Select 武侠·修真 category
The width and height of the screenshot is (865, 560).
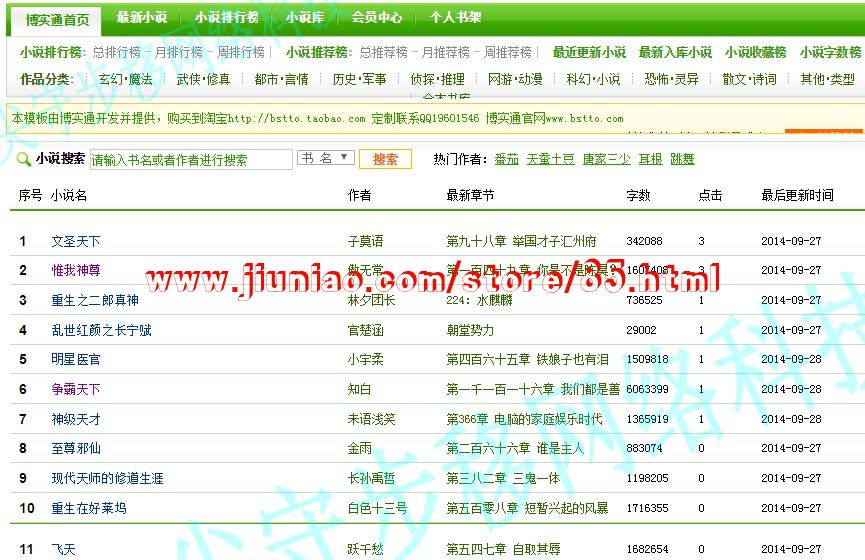[203, 79]
